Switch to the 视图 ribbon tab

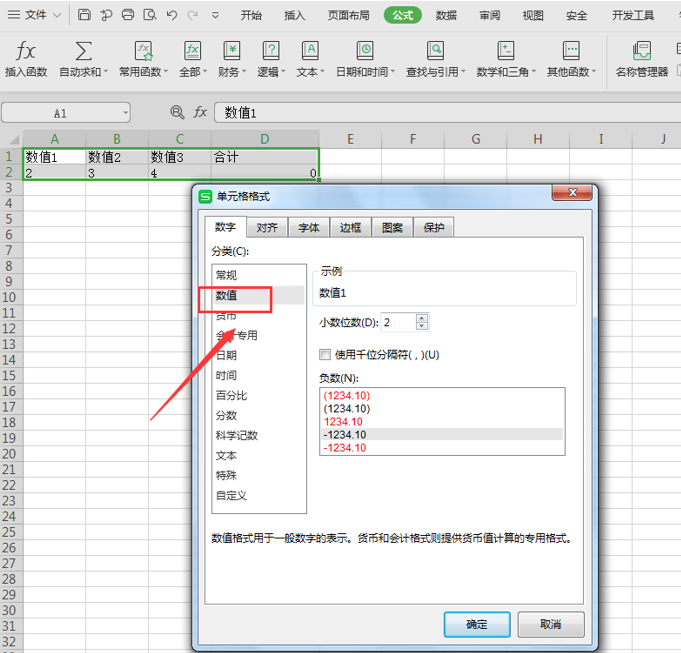pos(533,15)
